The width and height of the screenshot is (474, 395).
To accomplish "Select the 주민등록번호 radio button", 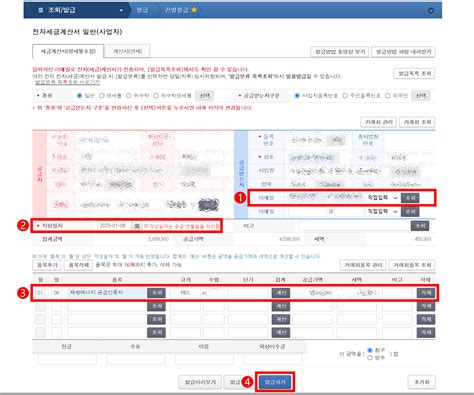I will click(x=345, y=96).
